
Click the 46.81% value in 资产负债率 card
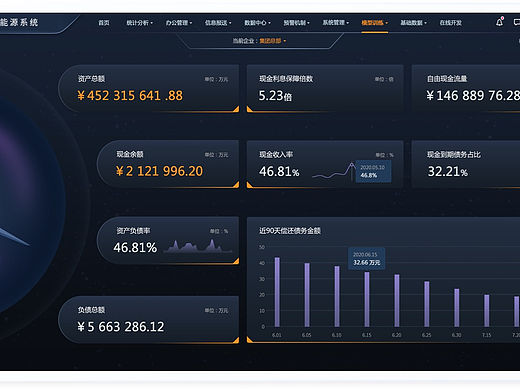135,248
